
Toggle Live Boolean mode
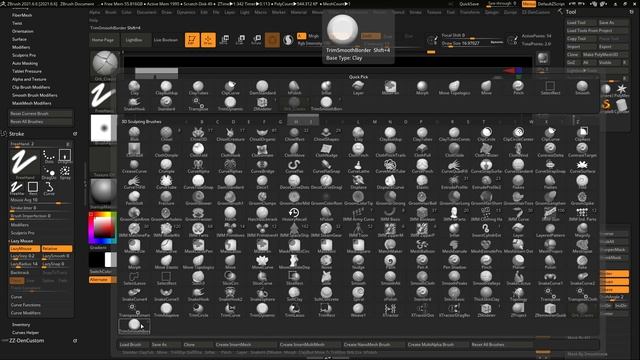click(166, 40)
